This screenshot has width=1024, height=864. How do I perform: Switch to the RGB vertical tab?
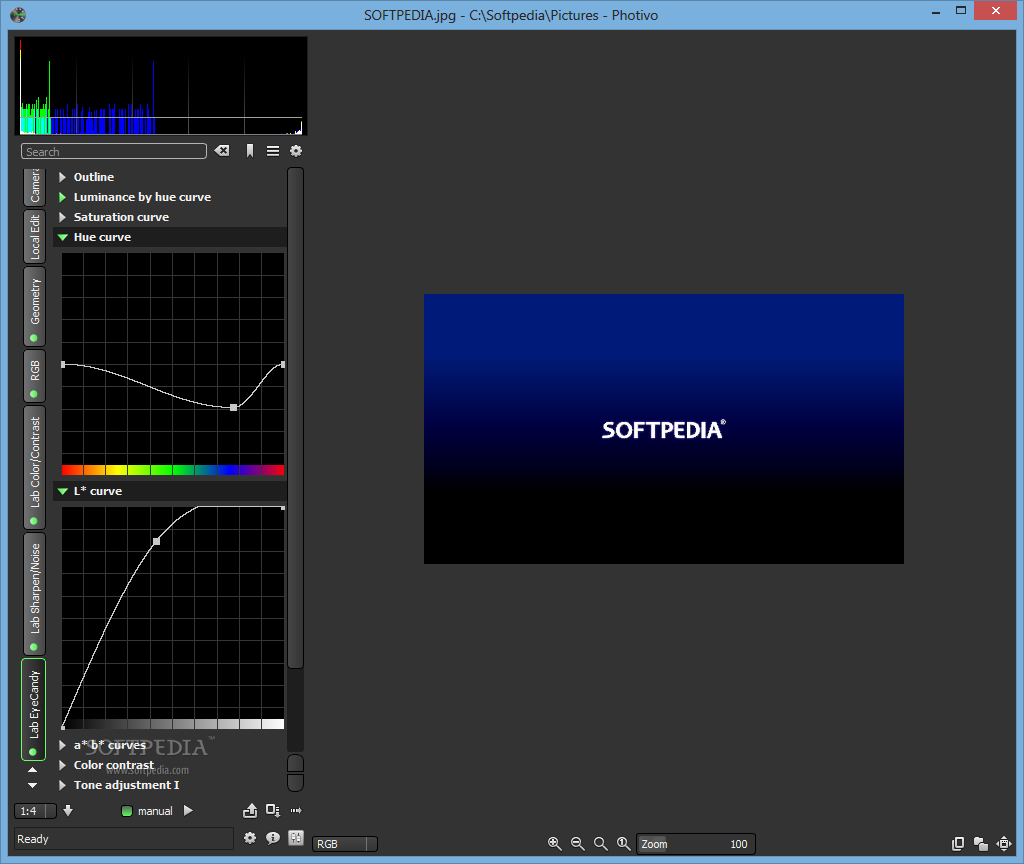pyautogui.click(x=34, y=376)
